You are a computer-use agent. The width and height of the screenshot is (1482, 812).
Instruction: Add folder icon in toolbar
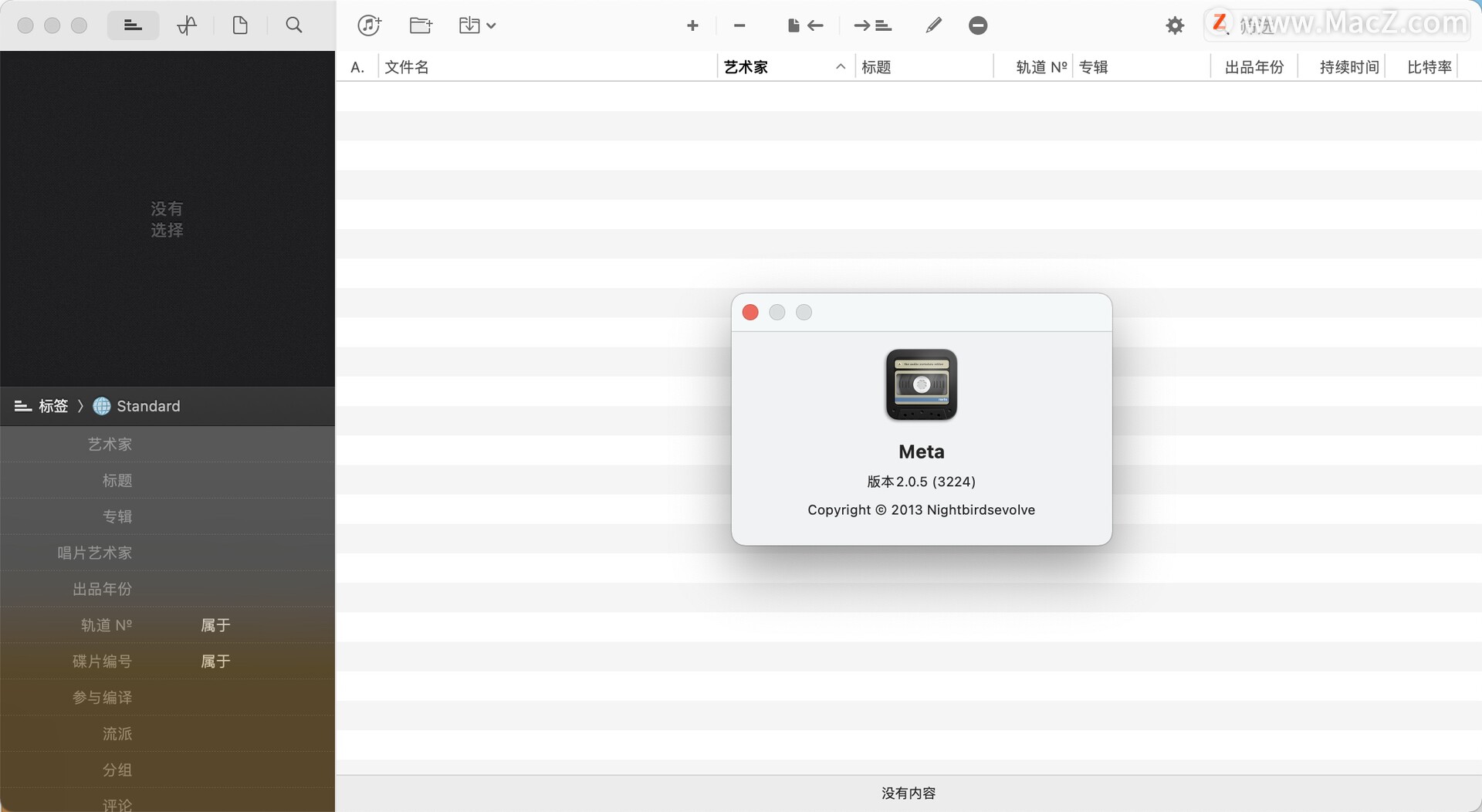pyautogui.click(x=421, y=25)
